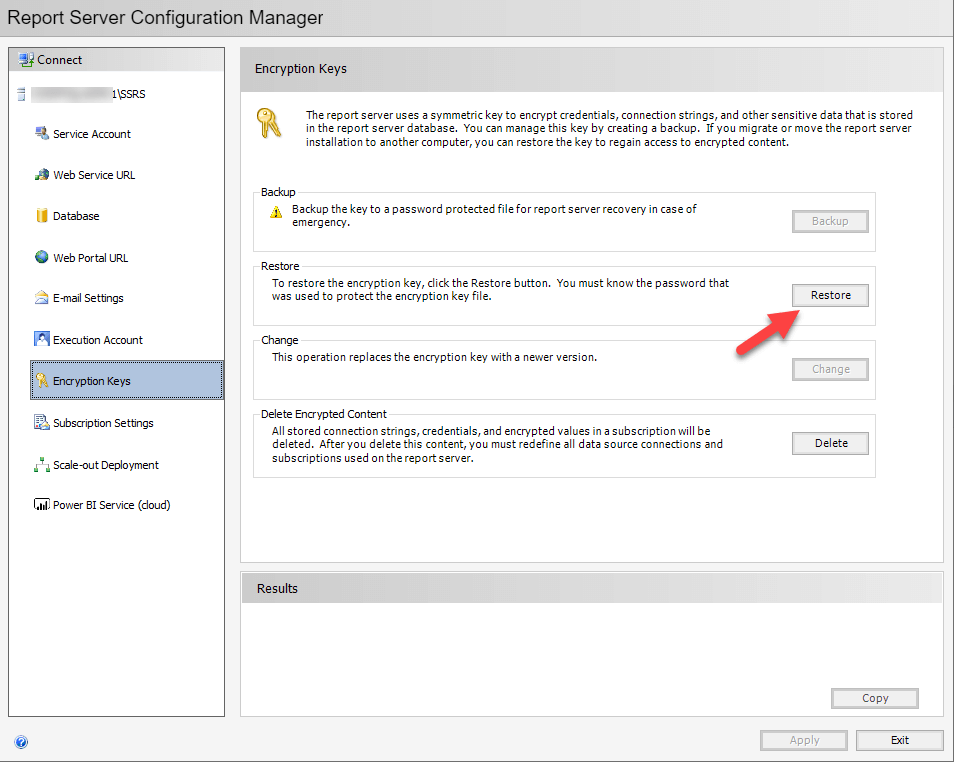Click Delete to remove encrypted content

coord(830,443)
